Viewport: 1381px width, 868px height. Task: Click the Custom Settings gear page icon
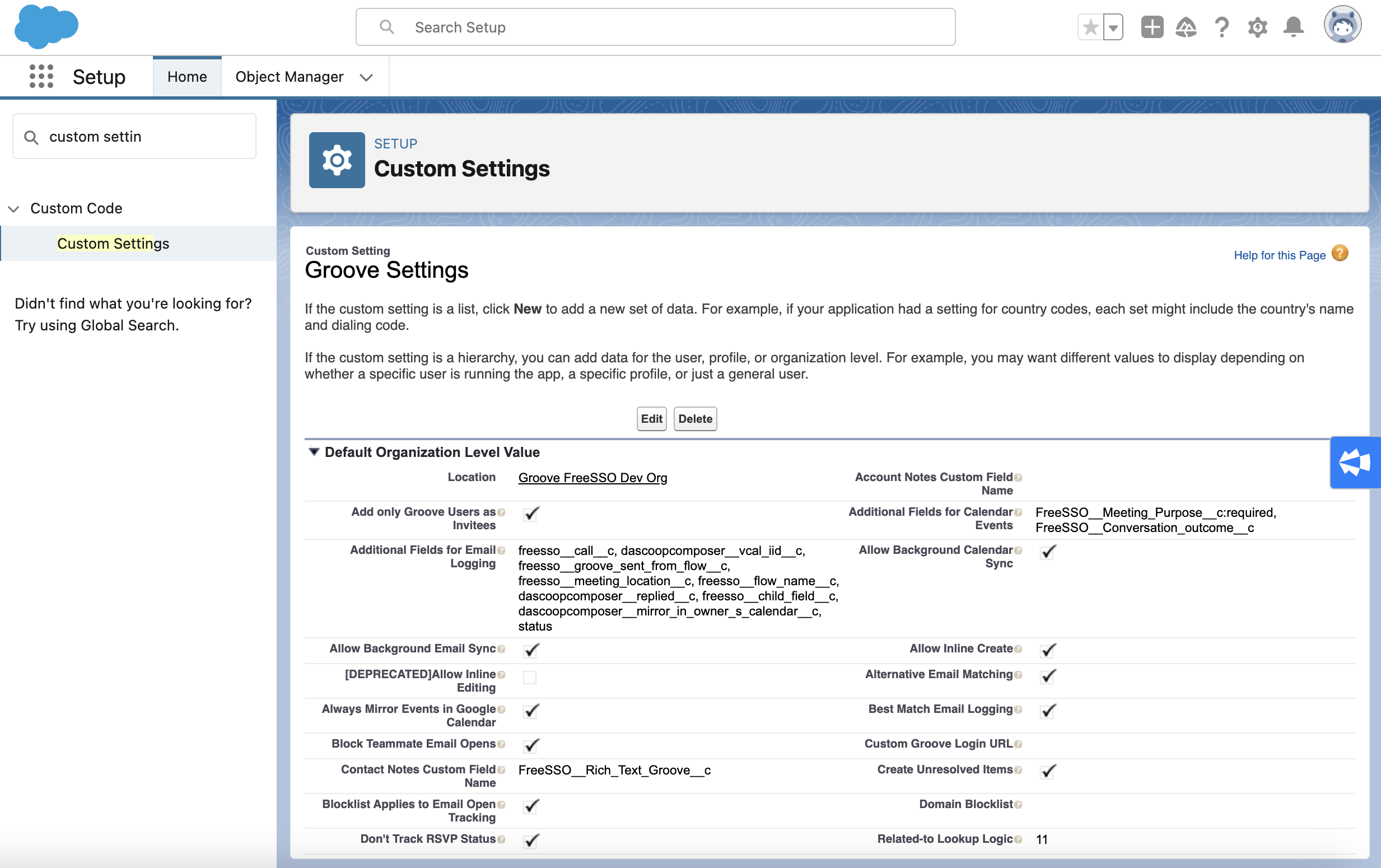click(337, 160)
